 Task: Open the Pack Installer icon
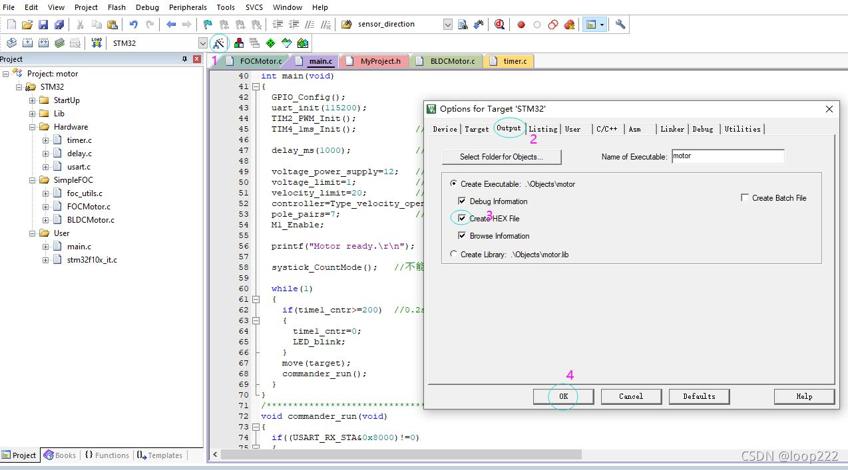click(302, 43)
